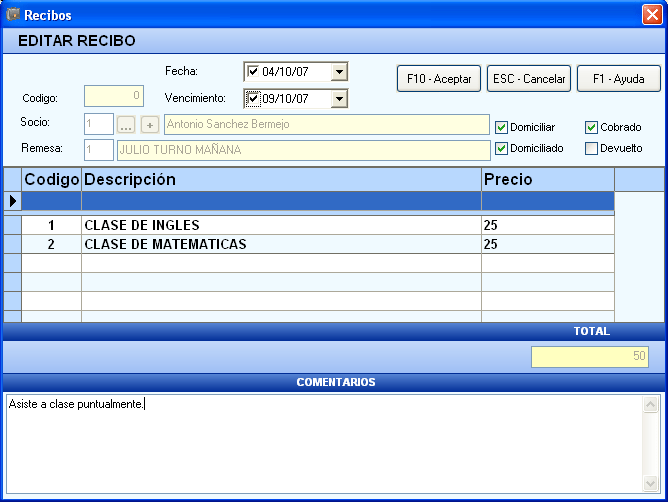Click the Fecha date value 04/10/07
Viewport: 668px width, 502px height.
[x=285, y=72]
